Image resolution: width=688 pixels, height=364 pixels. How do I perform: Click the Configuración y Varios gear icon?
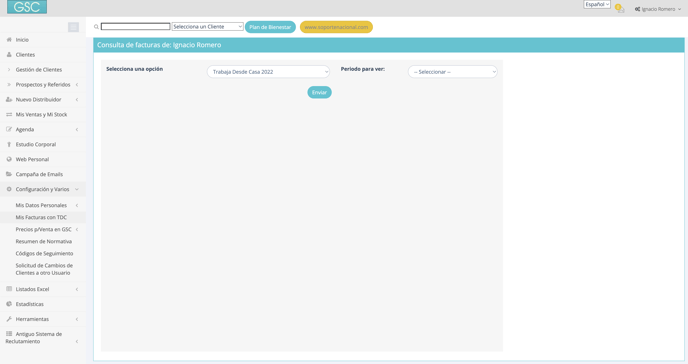pyautogui.click(x=9, y=189)
